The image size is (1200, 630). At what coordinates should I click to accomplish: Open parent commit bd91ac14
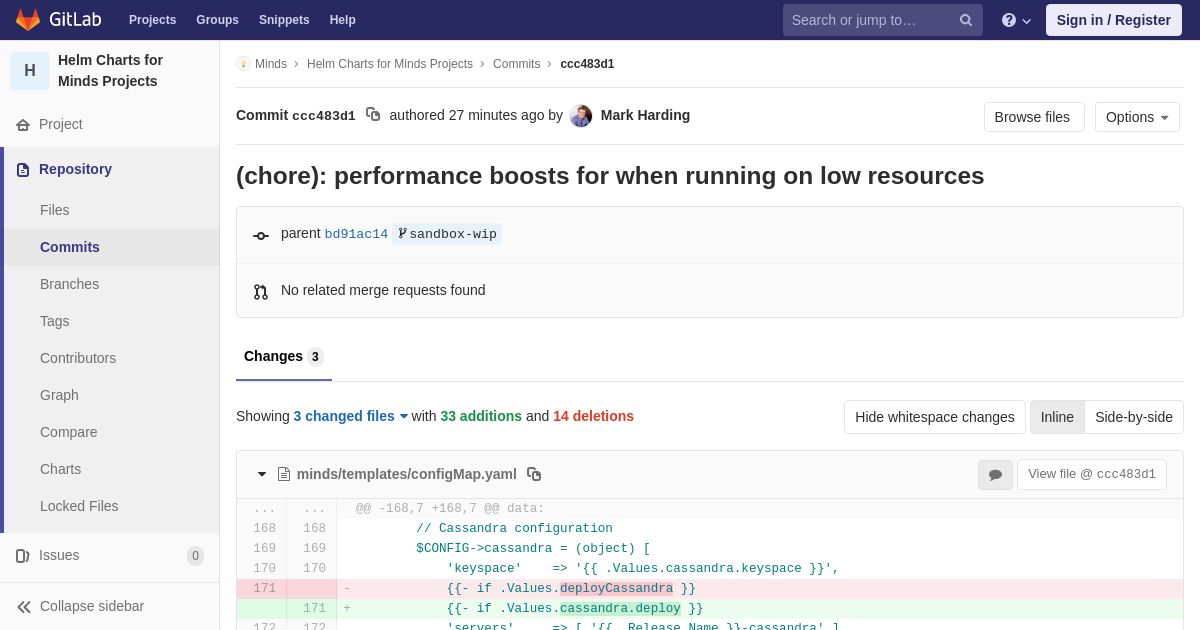[x=356, y=234]
